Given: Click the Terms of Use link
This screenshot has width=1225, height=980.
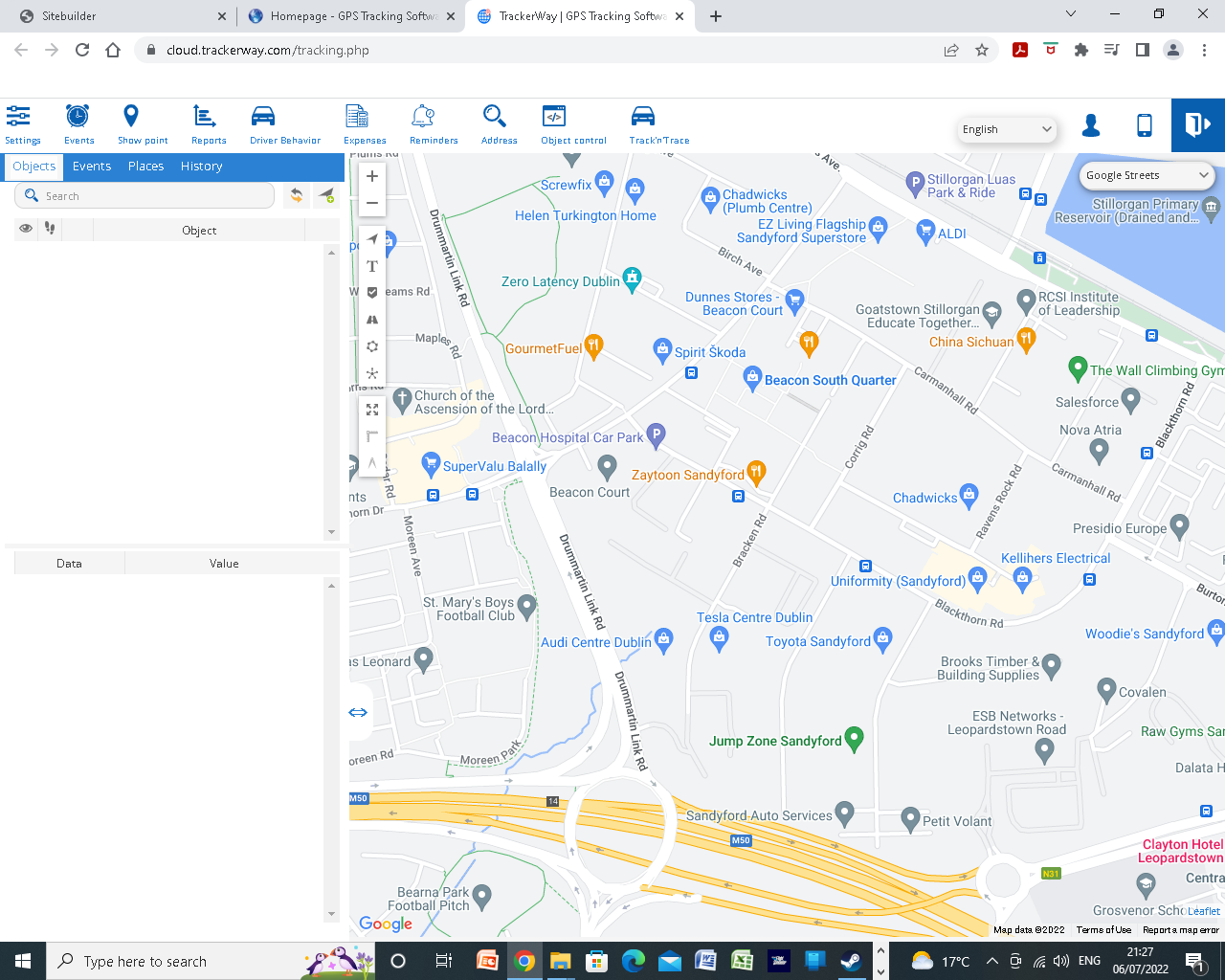Looking at the screenshot, I should (1102, 929).
